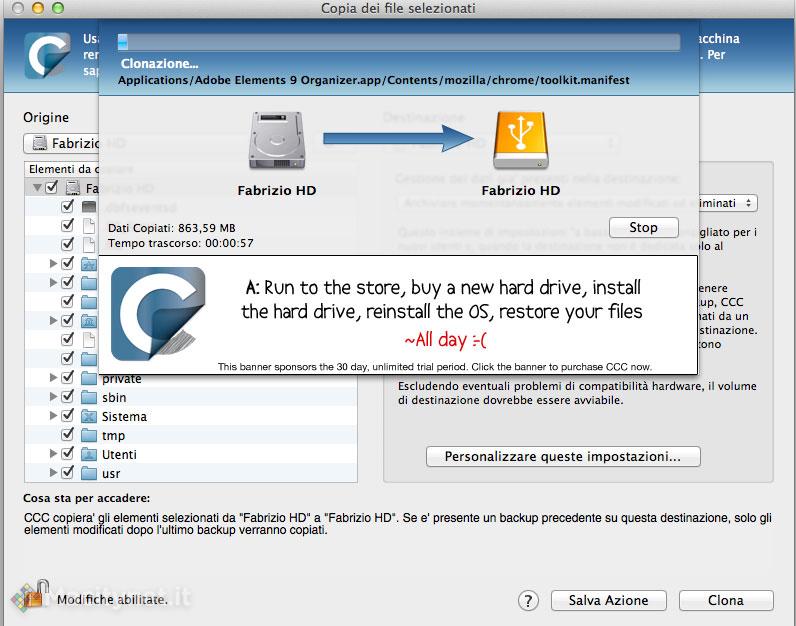796x626 pixels.
Task: Expand the sbin folder
Action: pos(53,397)
